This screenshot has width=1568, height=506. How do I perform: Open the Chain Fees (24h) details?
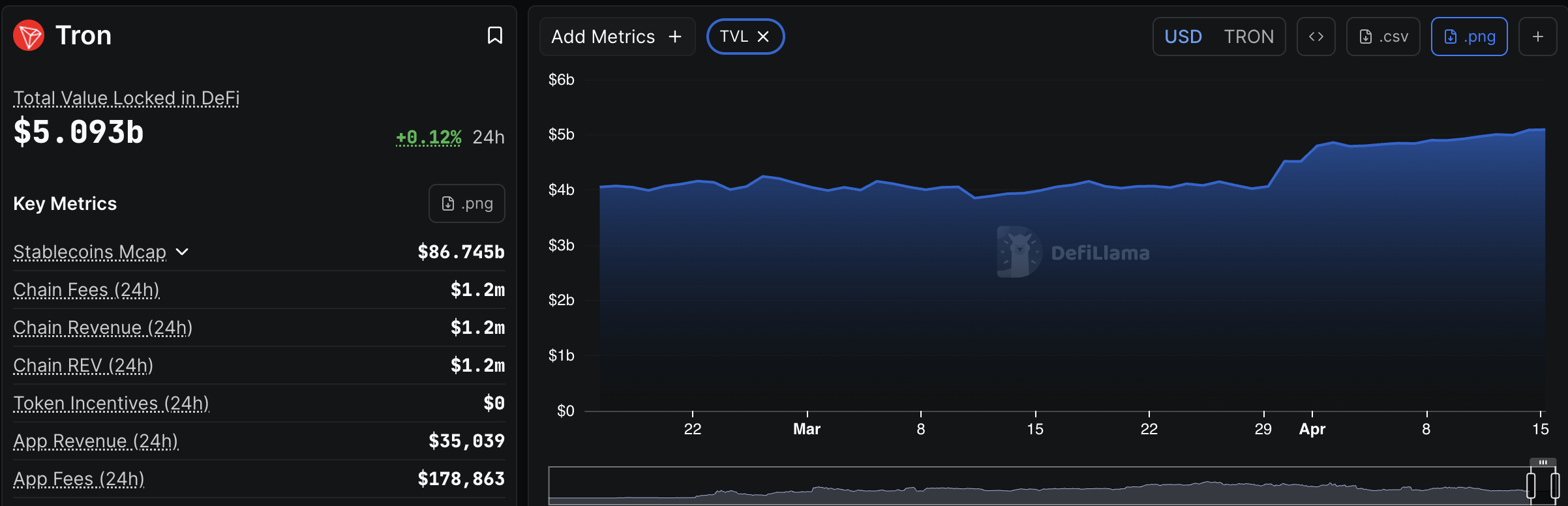(87, 290)
